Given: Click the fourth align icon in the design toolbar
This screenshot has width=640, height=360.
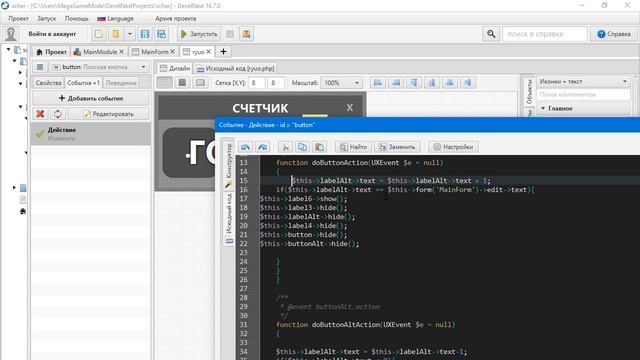Looking at the screenshot, I should [x=432, y=83].
